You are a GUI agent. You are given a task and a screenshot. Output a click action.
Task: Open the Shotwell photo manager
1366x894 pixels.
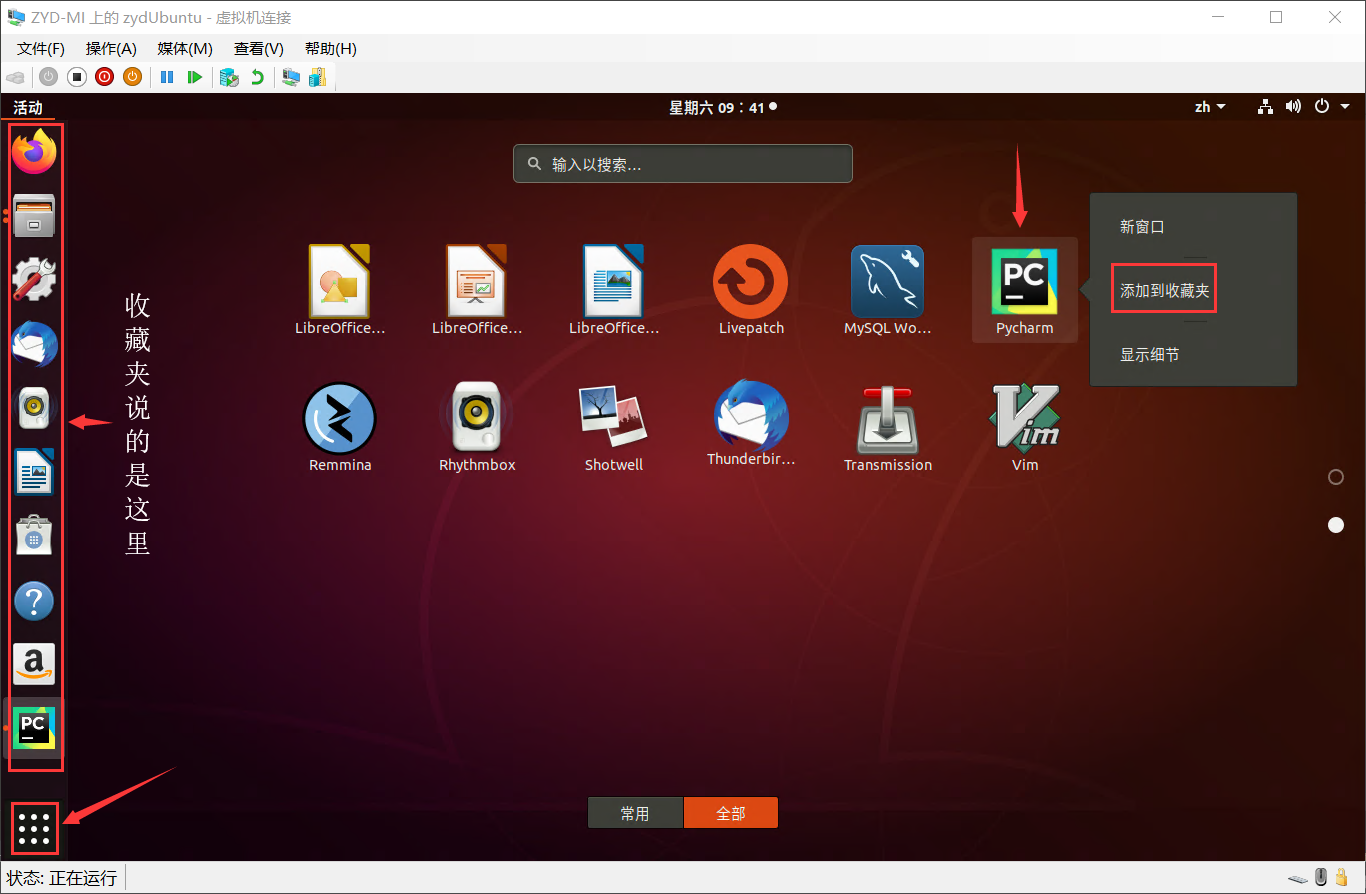(614, 427)
